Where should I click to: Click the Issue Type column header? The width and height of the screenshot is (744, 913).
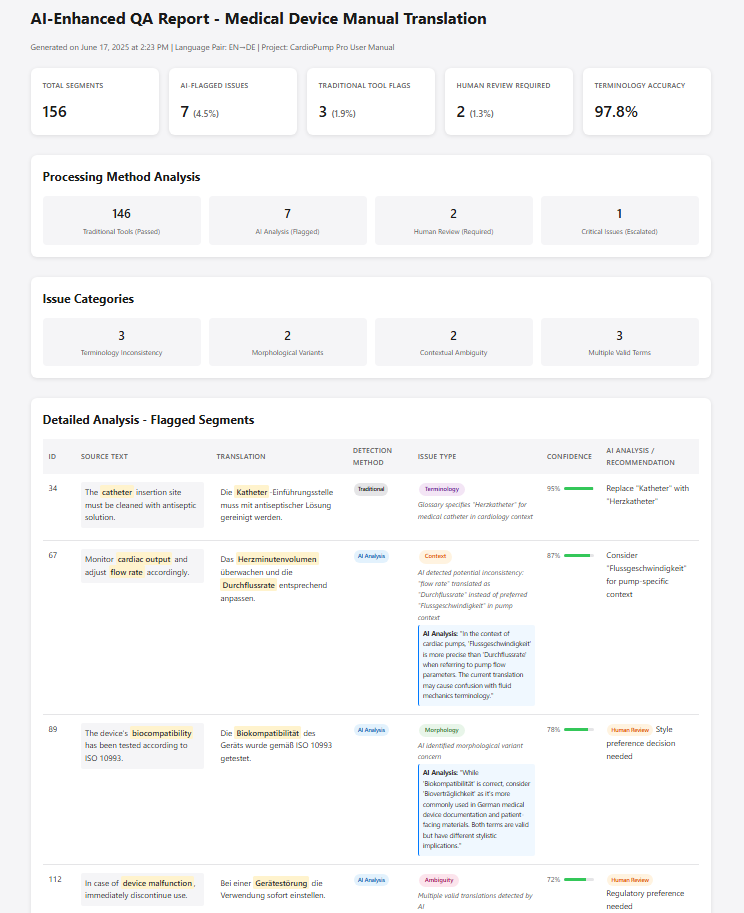[x=437, y=456]
